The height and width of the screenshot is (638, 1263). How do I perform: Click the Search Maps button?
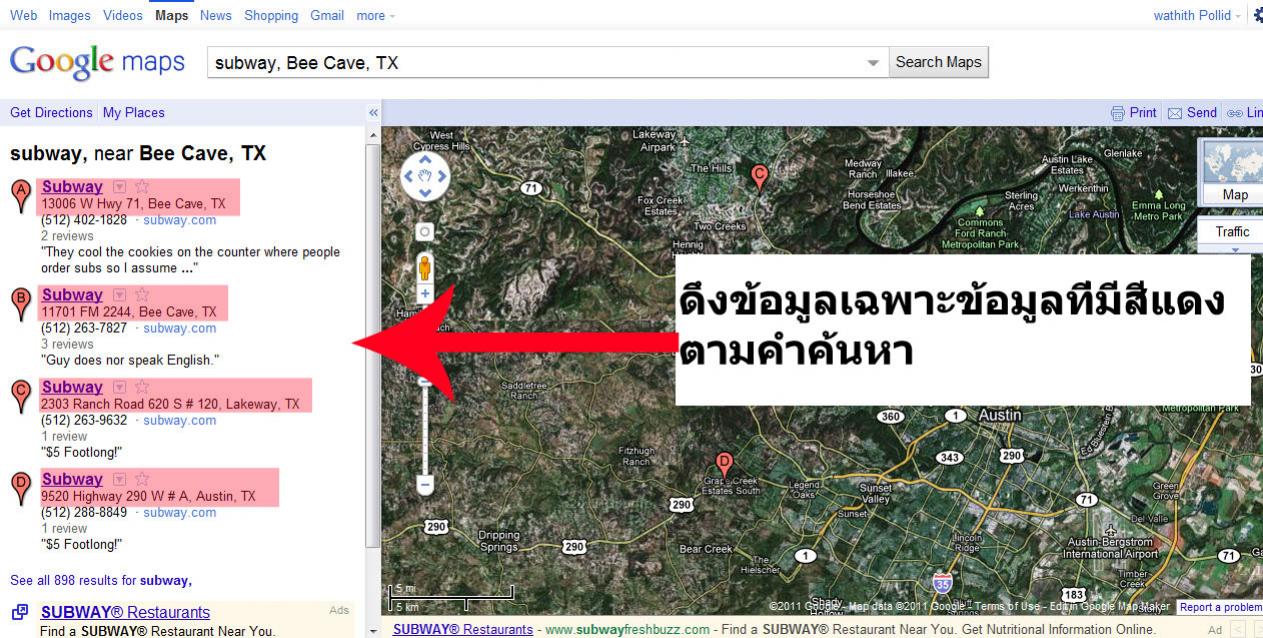coord(938,62)
